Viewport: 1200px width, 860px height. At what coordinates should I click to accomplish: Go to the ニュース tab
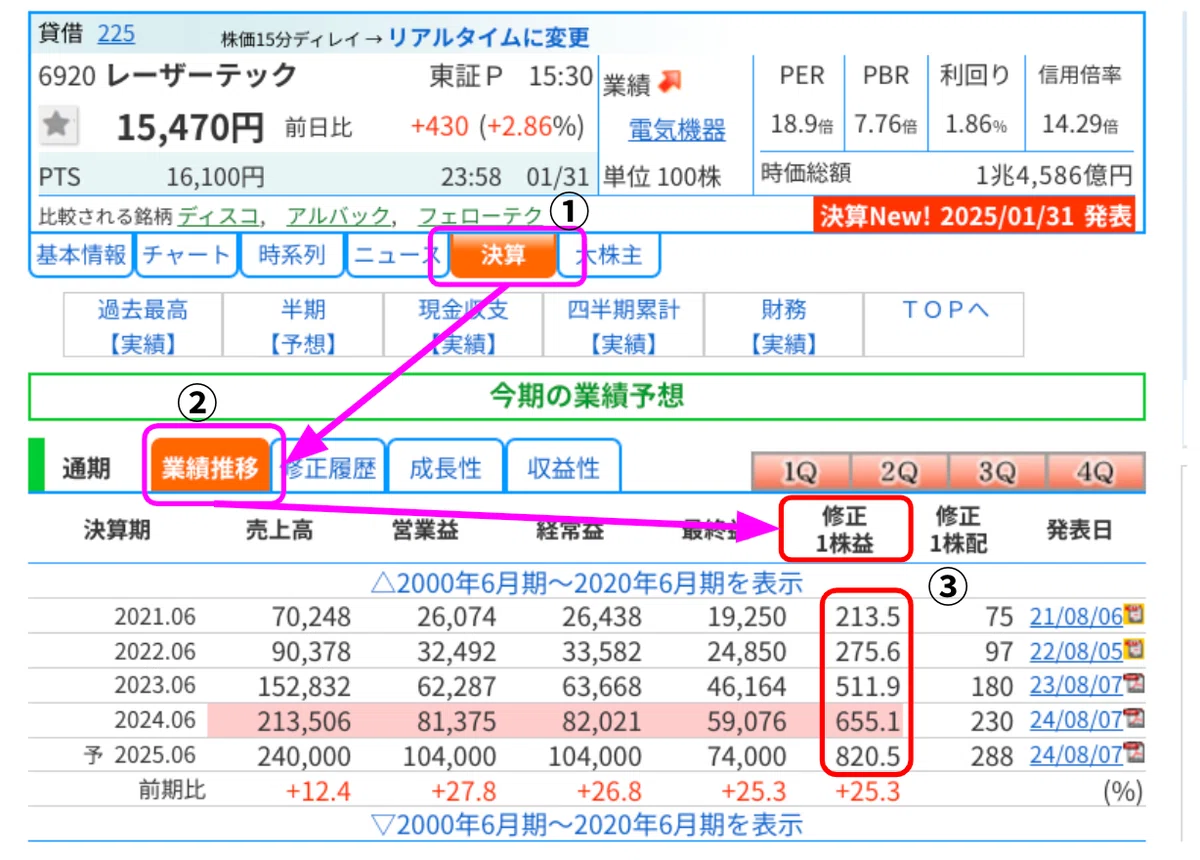coord(396,255)
